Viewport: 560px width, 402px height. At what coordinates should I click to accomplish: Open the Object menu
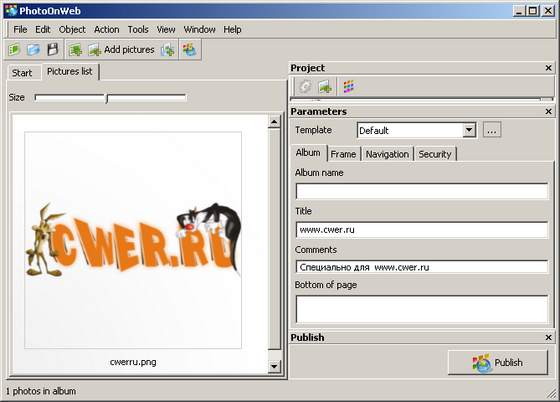72,29
